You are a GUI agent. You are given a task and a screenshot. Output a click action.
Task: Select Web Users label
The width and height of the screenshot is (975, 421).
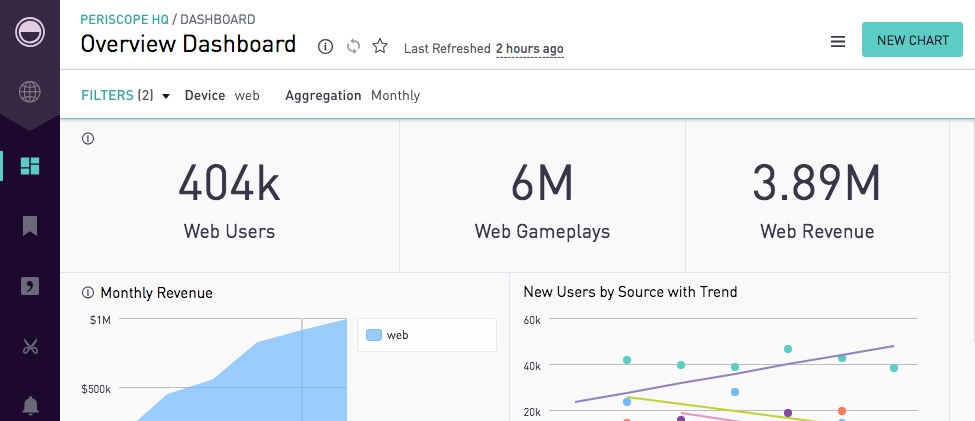(x=229, y=231)
